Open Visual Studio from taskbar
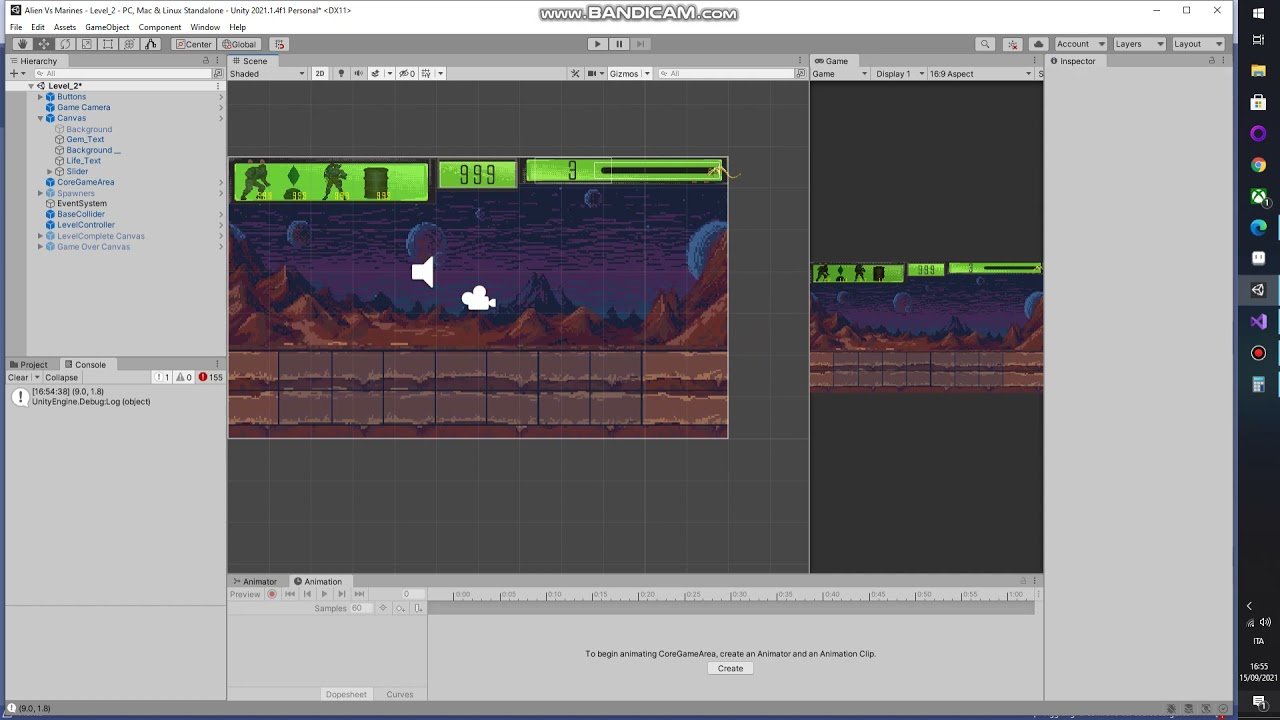 1258,322
